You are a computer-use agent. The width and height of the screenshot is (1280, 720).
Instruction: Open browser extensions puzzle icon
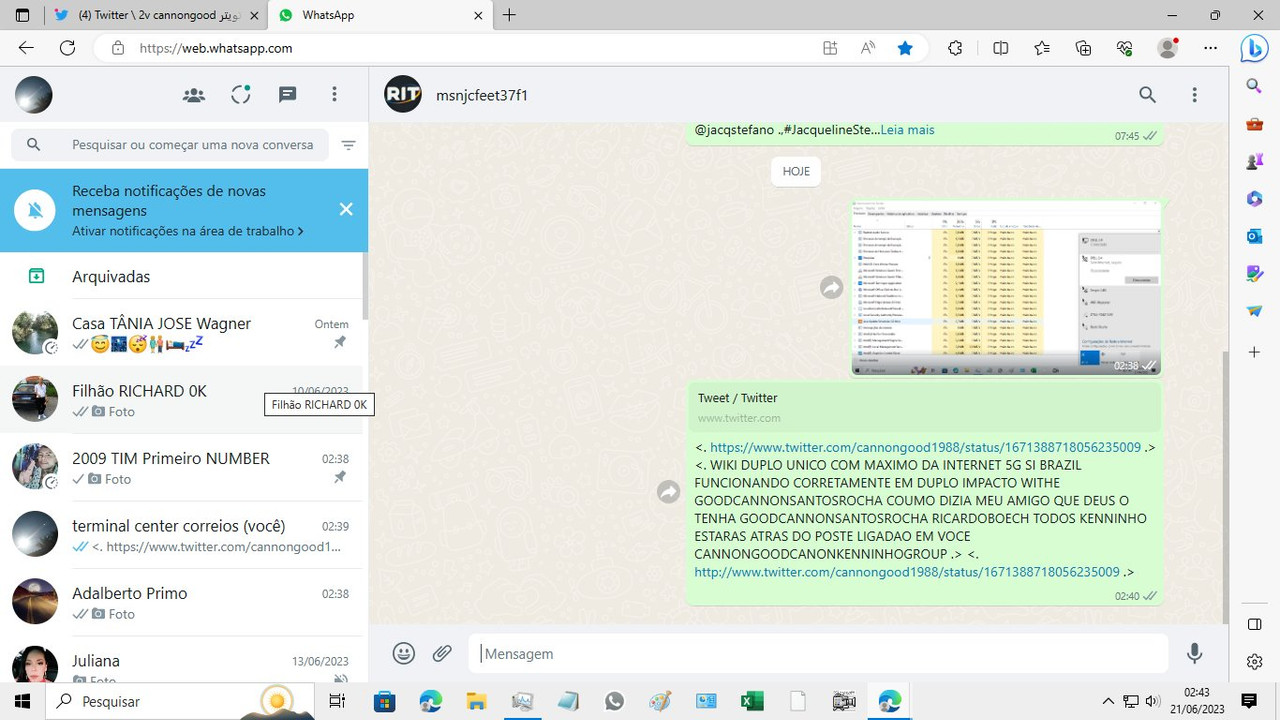click(955, 48)
